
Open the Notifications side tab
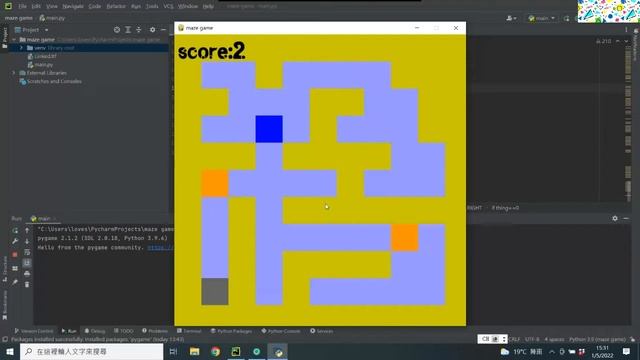(x=636, y=44)
